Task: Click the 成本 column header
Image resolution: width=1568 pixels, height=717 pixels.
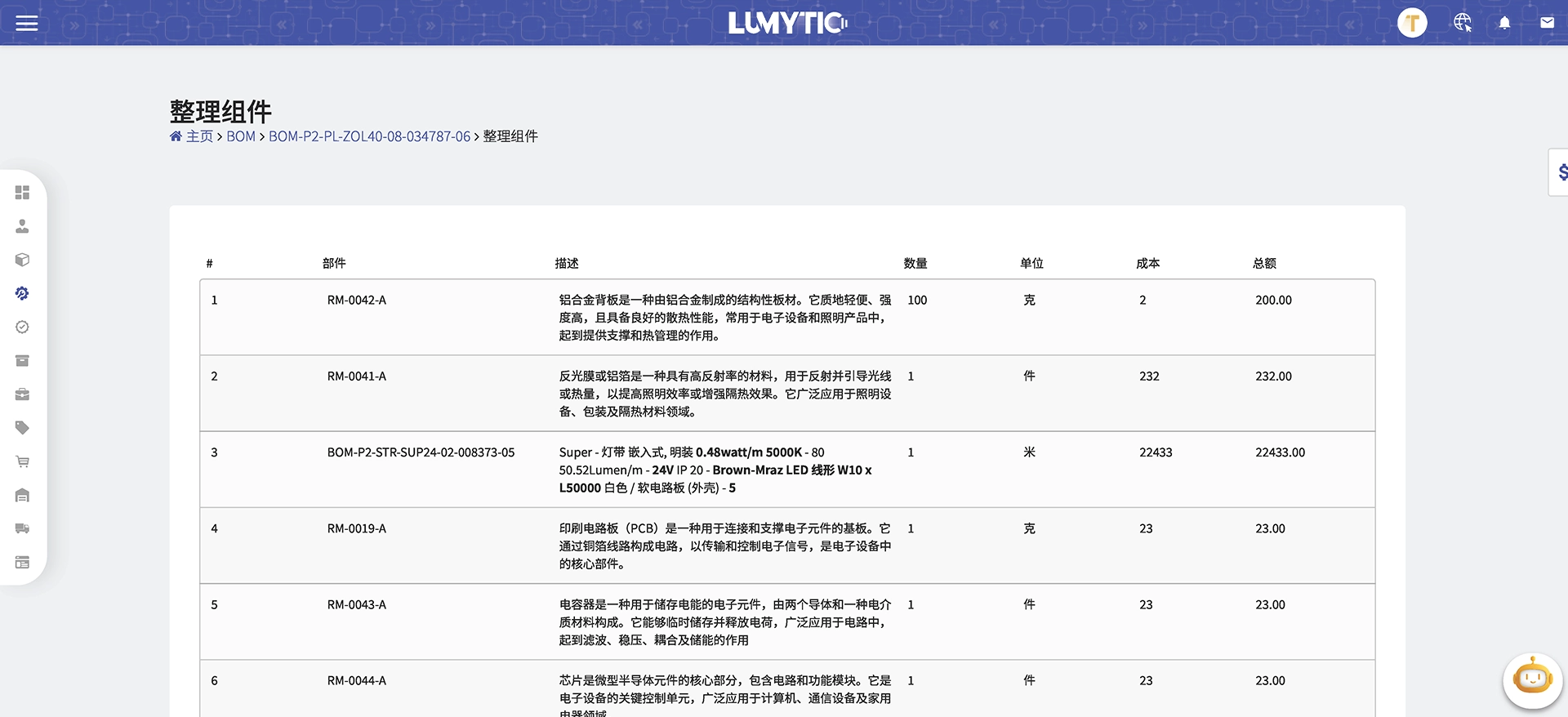Action: coord(1147,263)
